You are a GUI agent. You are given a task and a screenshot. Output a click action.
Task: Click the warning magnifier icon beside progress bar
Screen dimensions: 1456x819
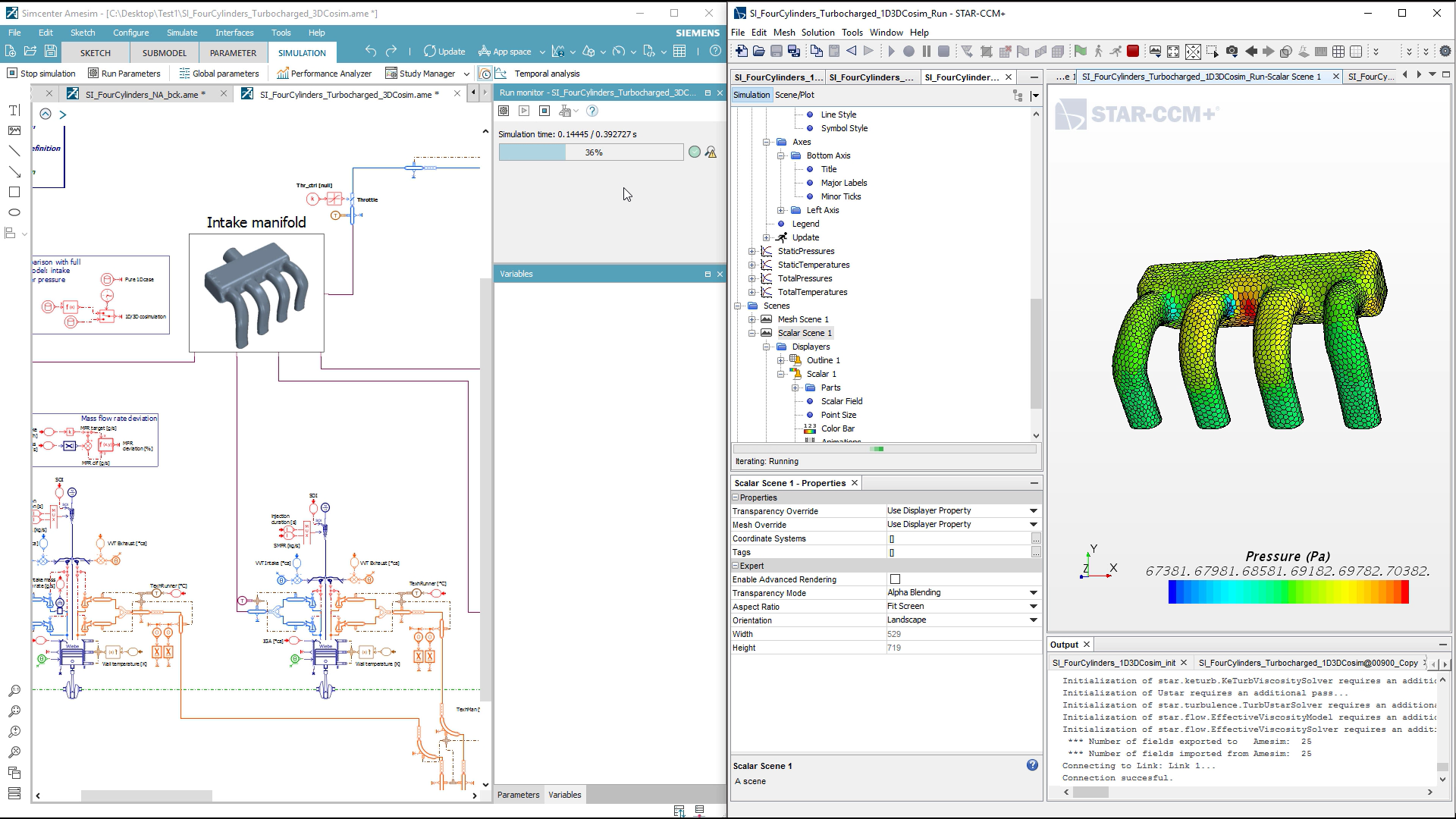tap(711, 152)
